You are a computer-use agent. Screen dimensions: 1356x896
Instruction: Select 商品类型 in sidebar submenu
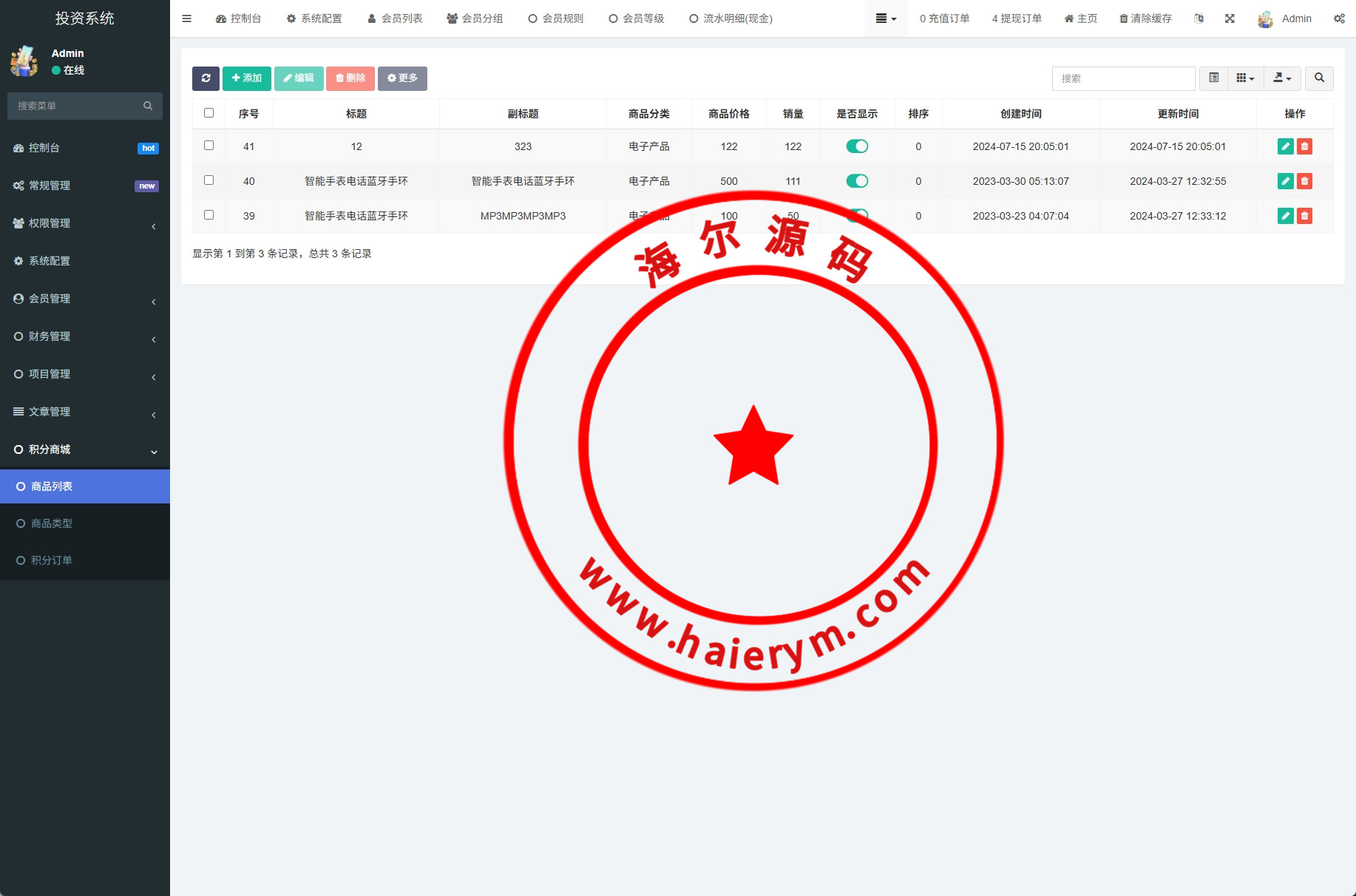point(52,523)
